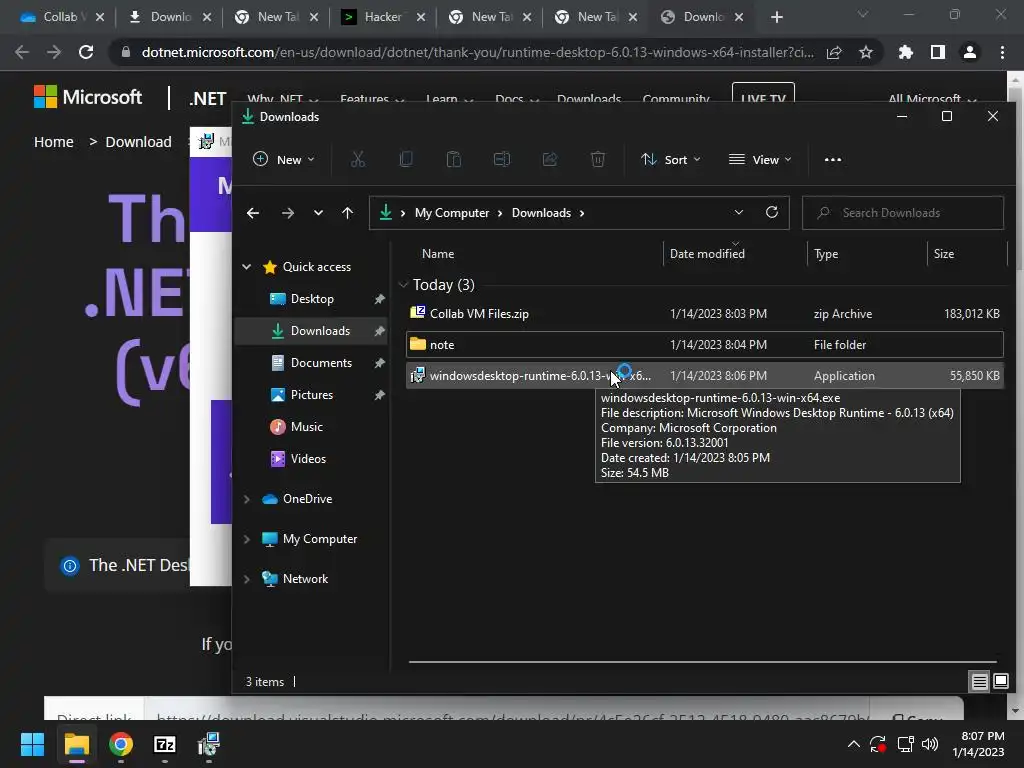Screen dimensions: 1024x768
Task: Toggle Chrome side panel icon
Action: [x=938, y=52]
